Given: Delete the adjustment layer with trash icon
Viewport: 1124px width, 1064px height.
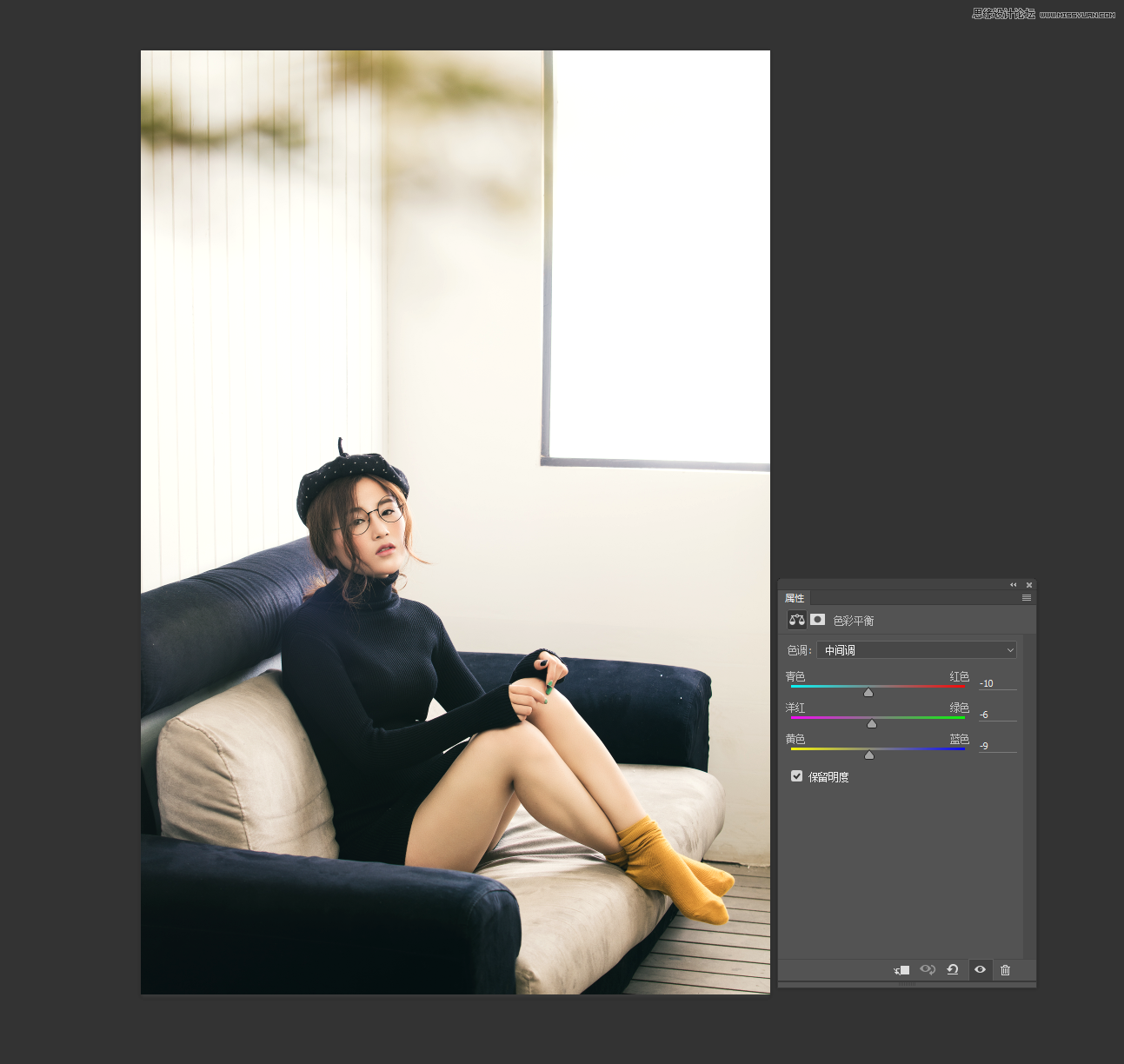Looking at the screenshot, I should click(x=1006, y=970).
